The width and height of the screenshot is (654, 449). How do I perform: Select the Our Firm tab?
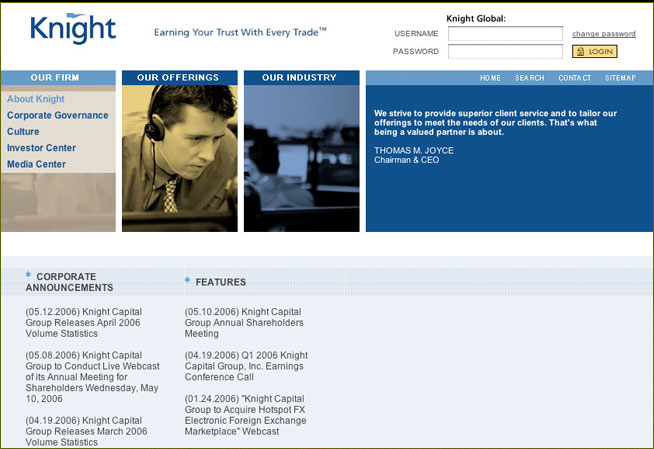[x=58, y=78]
